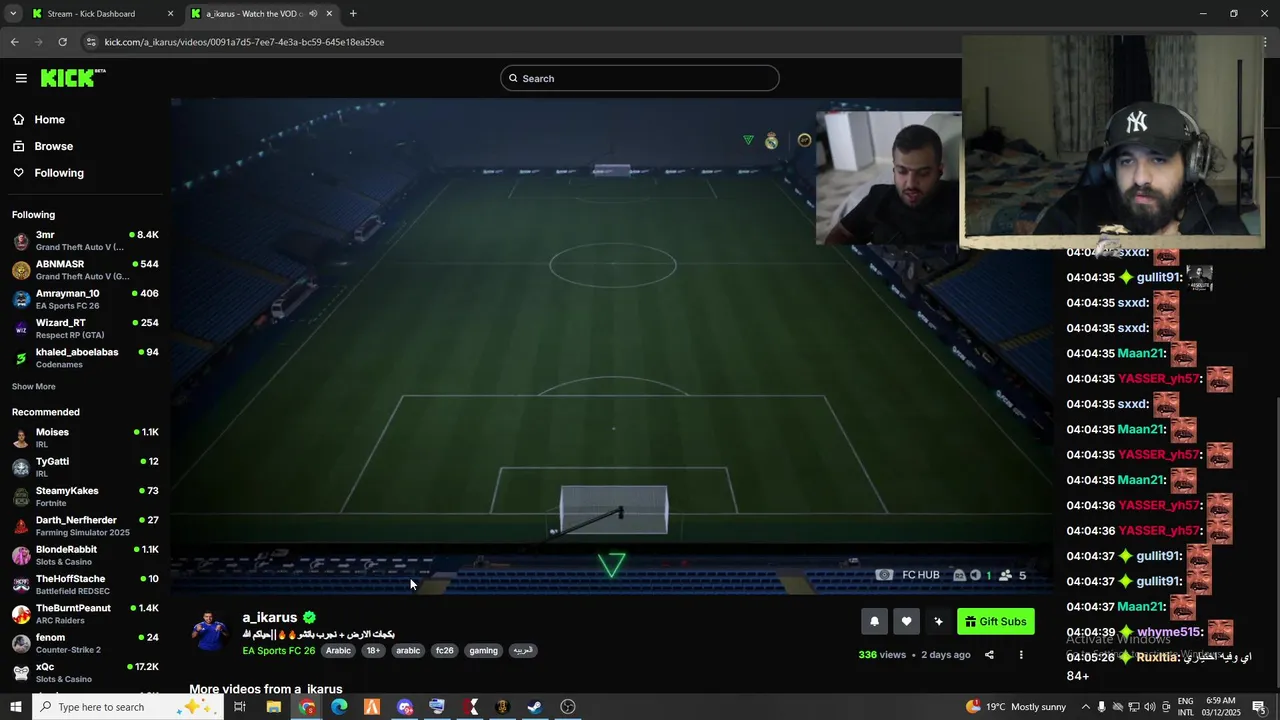This screenshot has height=720, width=1280.
Task: Click the sparkle subscribe icon button
Action: 938,622
